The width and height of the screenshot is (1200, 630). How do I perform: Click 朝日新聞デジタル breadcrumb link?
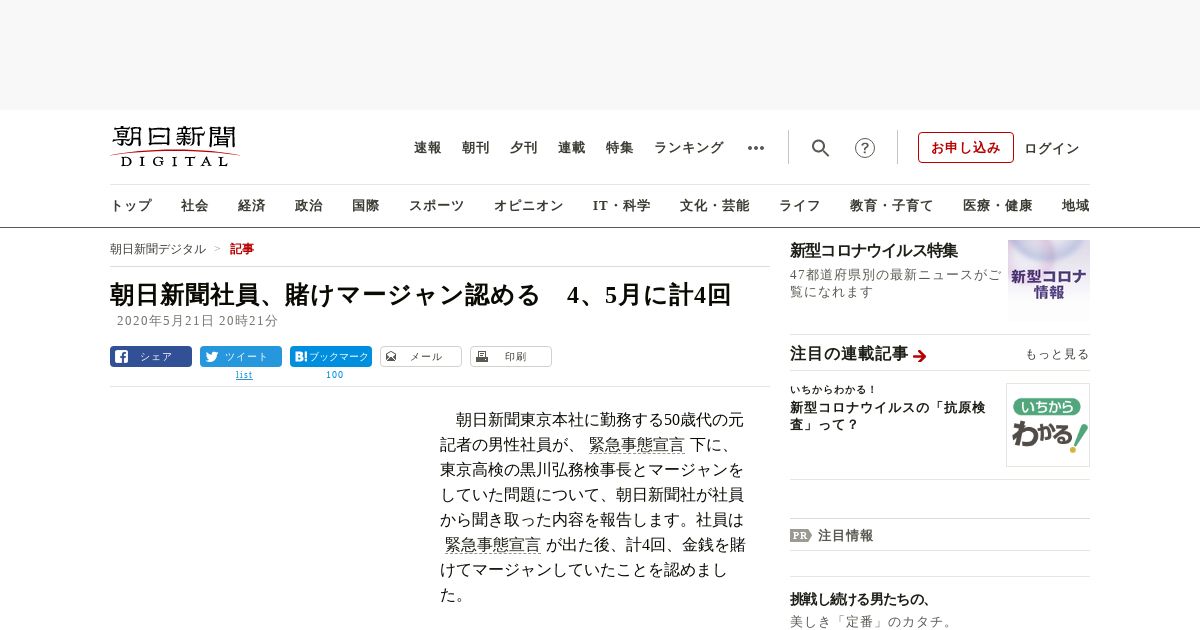point(158,249)
